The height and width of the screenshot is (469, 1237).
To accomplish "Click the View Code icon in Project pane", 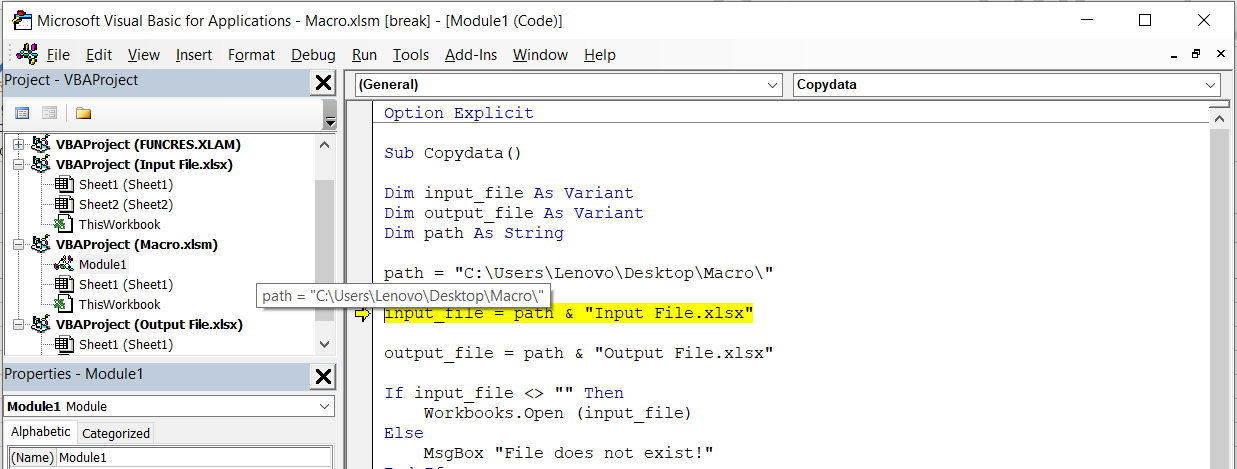I will pos(22,113).
